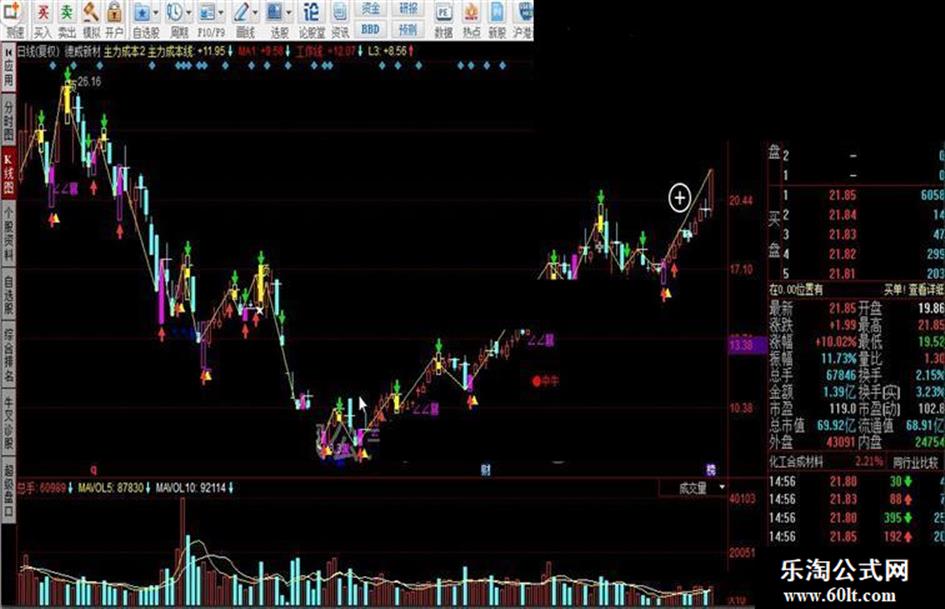Click the 14:56 trade row with 192

point(856,536)
